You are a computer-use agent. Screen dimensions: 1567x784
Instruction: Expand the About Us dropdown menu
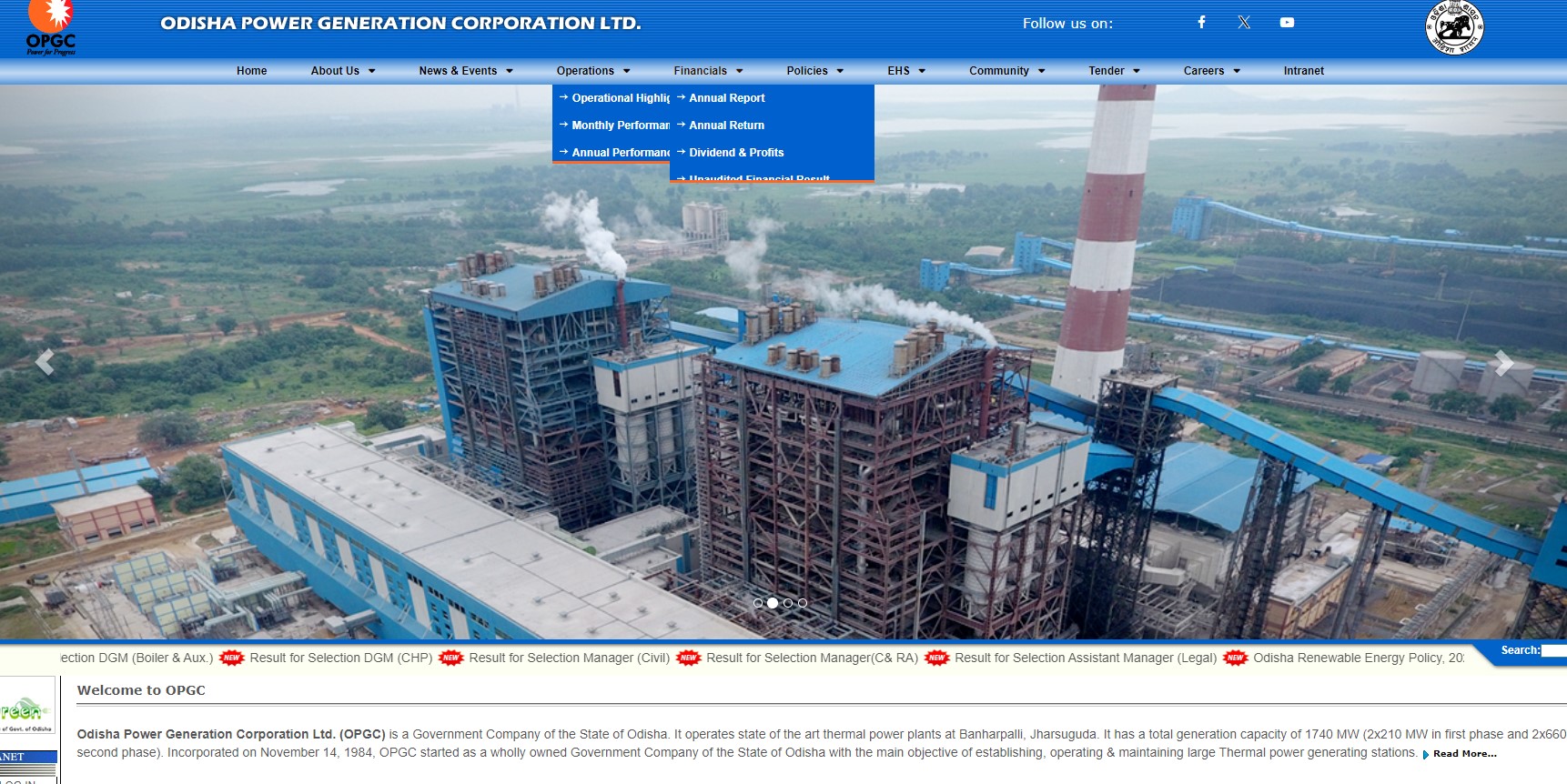click(342, 71)
